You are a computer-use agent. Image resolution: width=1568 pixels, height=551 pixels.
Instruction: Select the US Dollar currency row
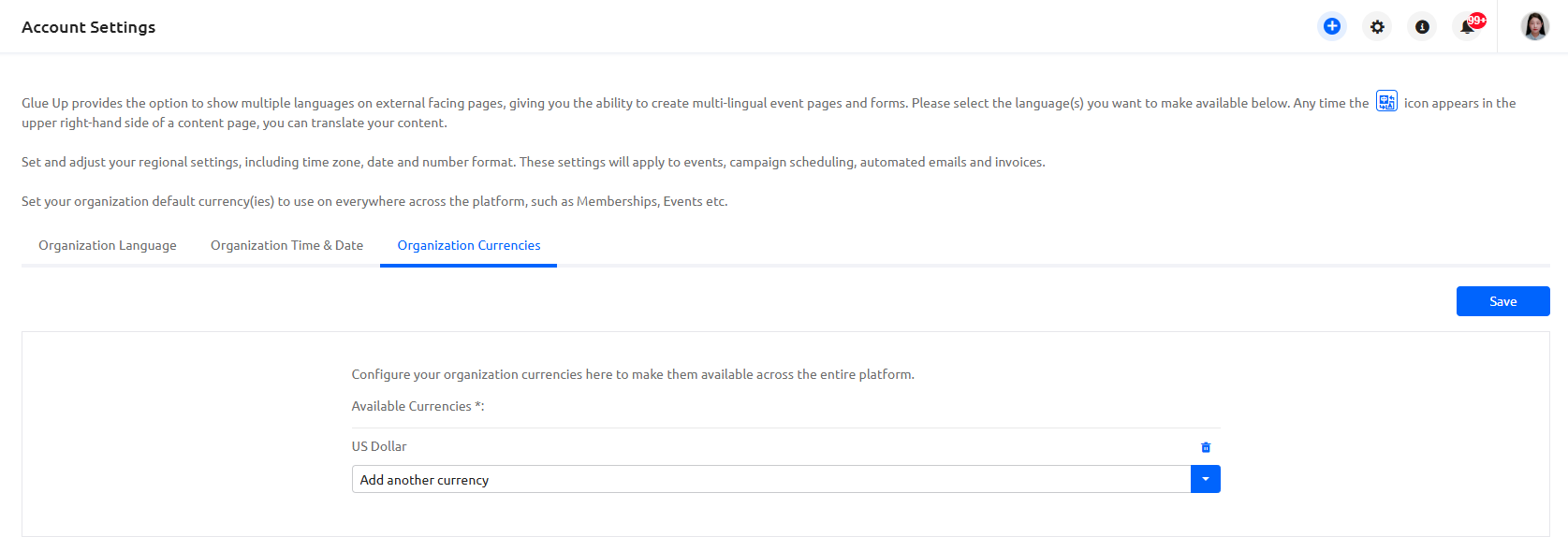(x=379, y=446)
